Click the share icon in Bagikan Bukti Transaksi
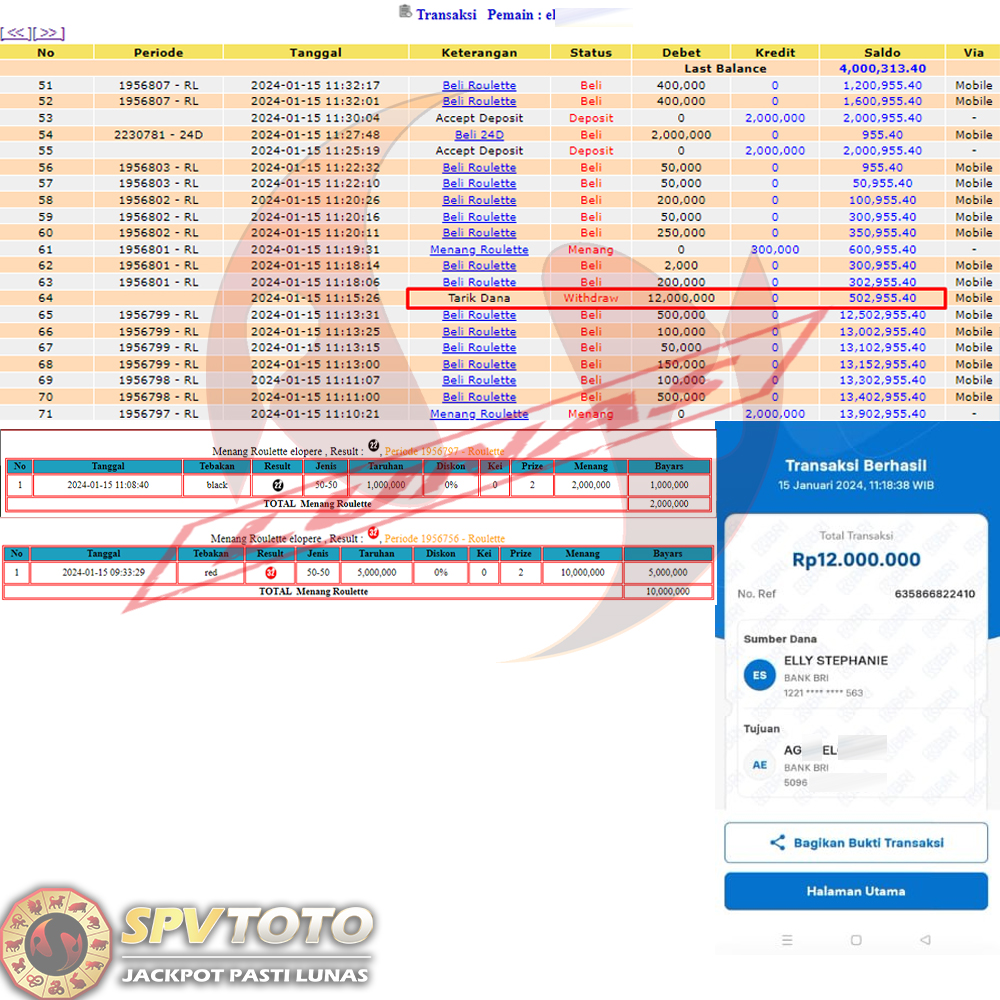The height and width of the screenshot is (1000, 1000). pyautogui.click(x=777, y=843)
